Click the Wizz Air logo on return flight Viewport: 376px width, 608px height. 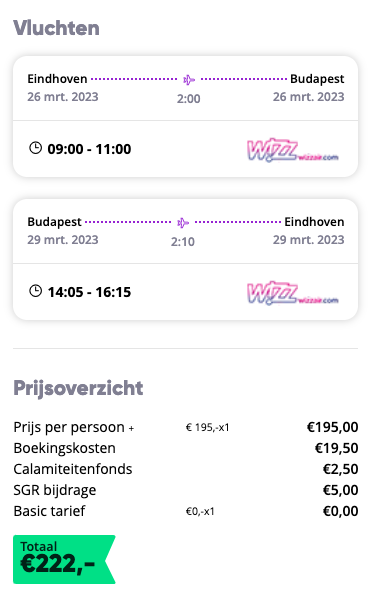point(293,293)
